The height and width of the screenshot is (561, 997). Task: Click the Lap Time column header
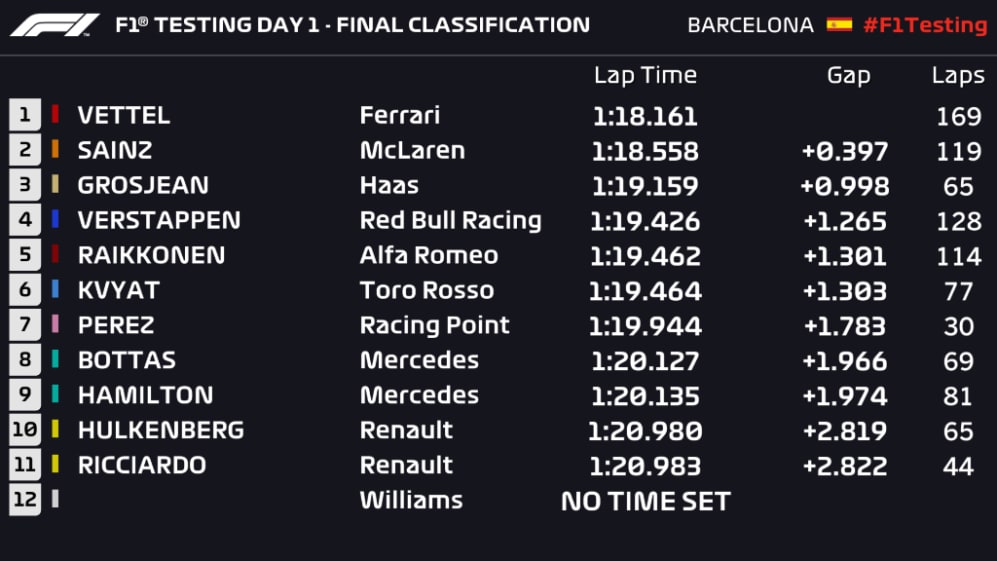point(645,75)
